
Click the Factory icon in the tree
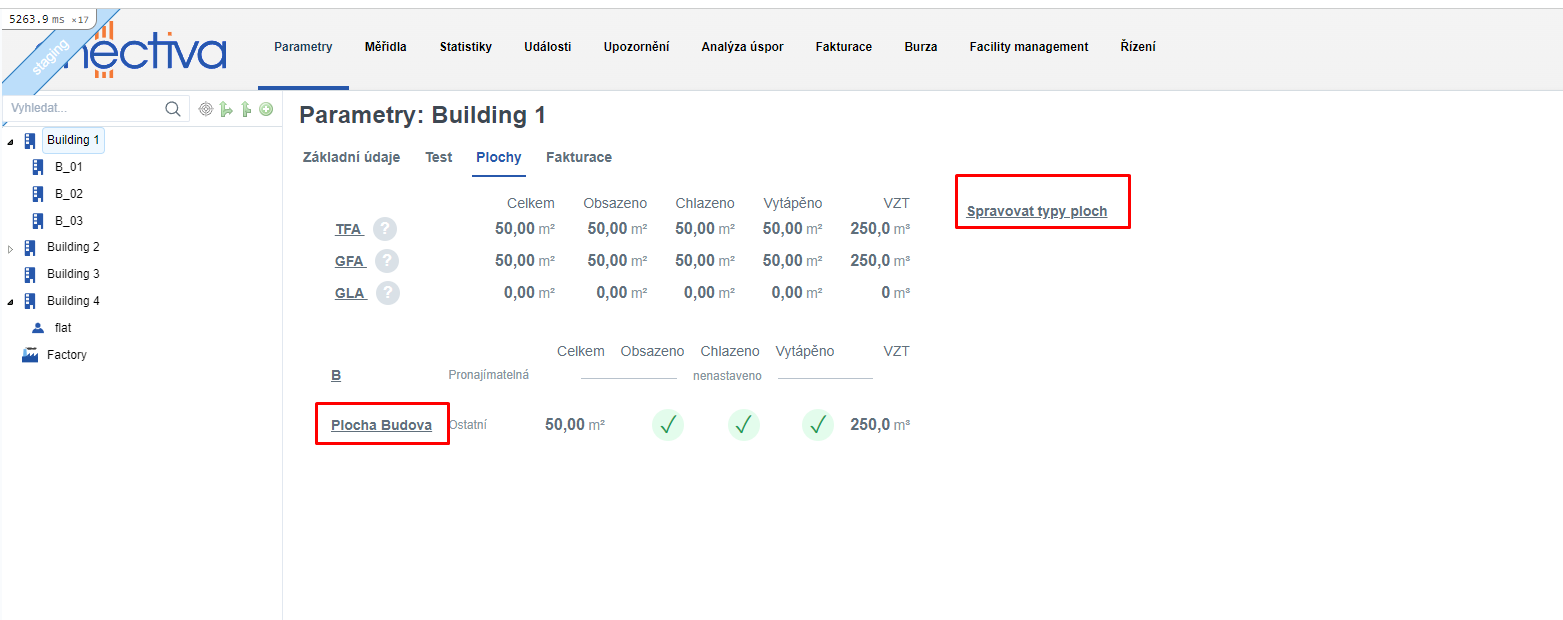(x=29, y=355)
